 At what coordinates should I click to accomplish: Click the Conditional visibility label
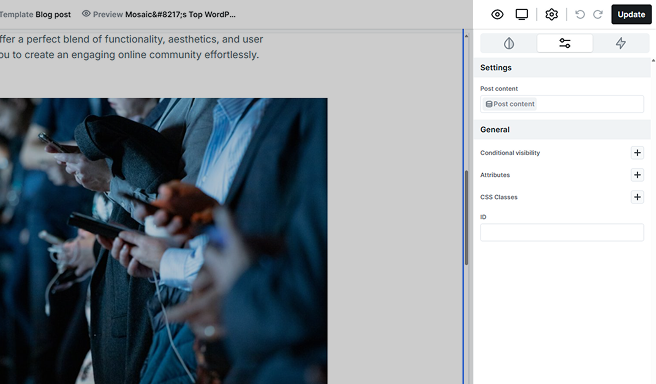(x=510, y=153)
